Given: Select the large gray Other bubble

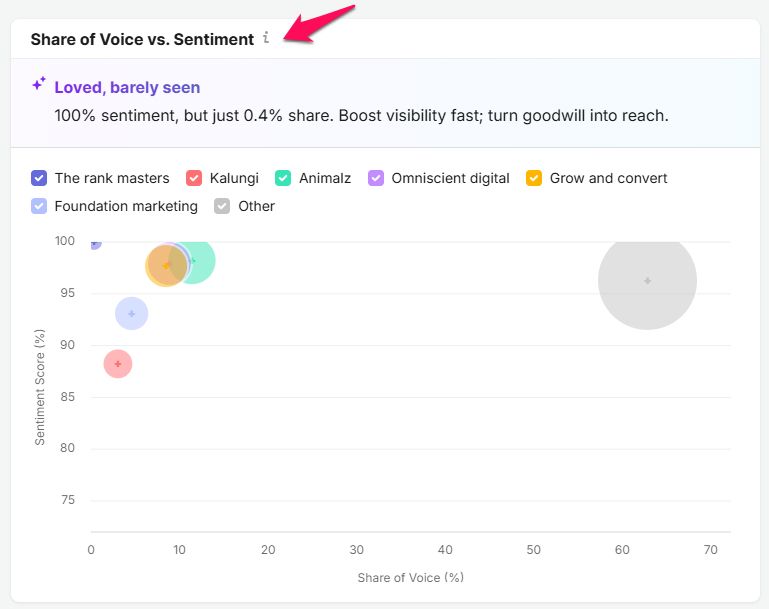Looking at the screenshot, I should pos(647,280).
